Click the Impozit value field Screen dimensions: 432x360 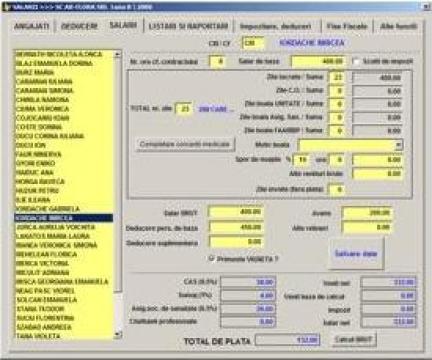click(x=389, y=309)
